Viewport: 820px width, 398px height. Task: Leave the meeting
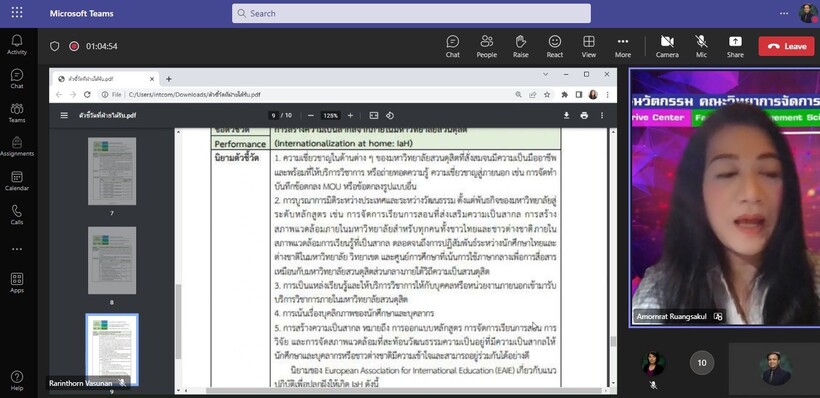pos(787,46)
